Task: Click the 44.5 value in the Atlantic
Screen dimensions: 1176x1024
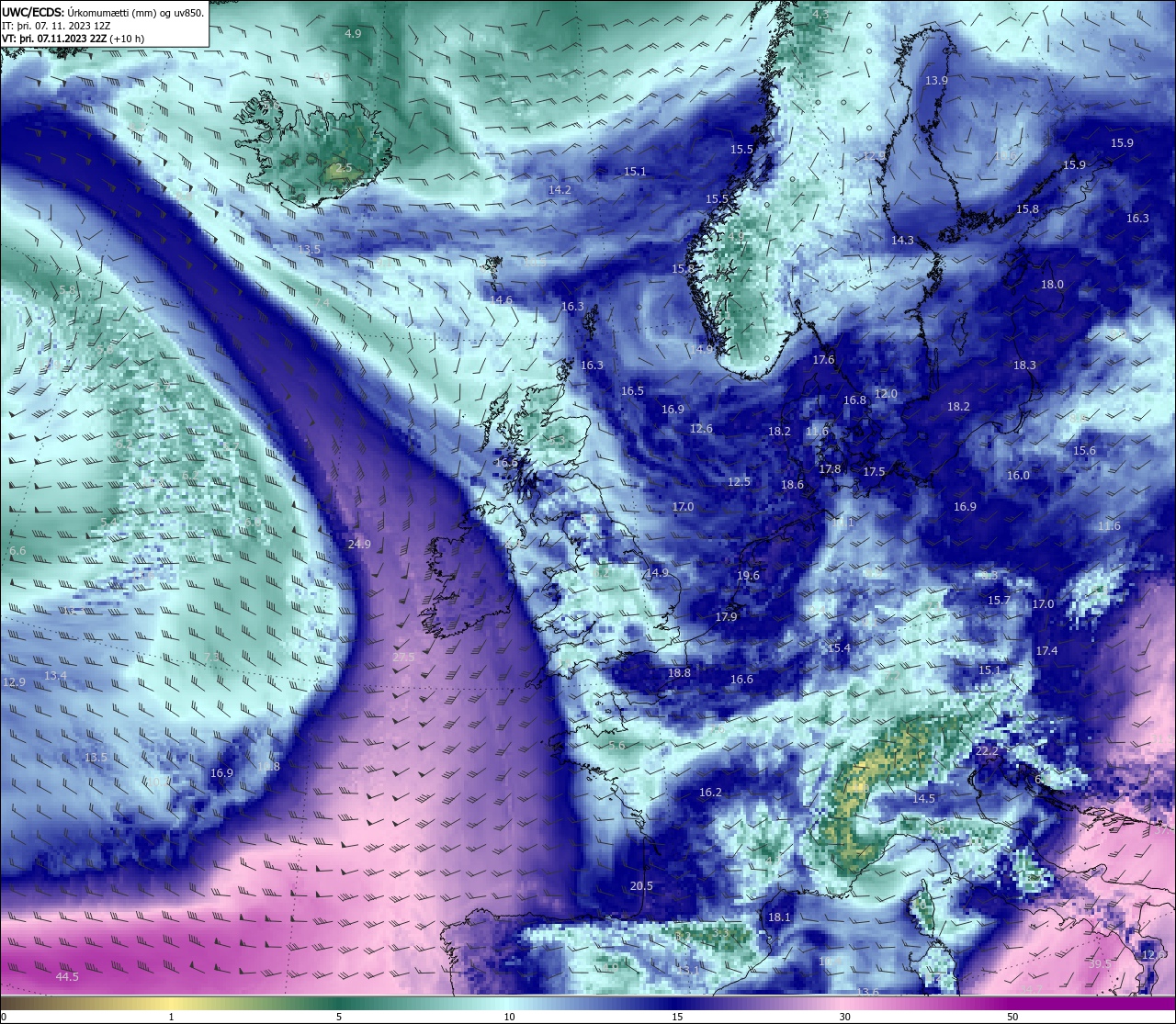Action: point(67,977)
